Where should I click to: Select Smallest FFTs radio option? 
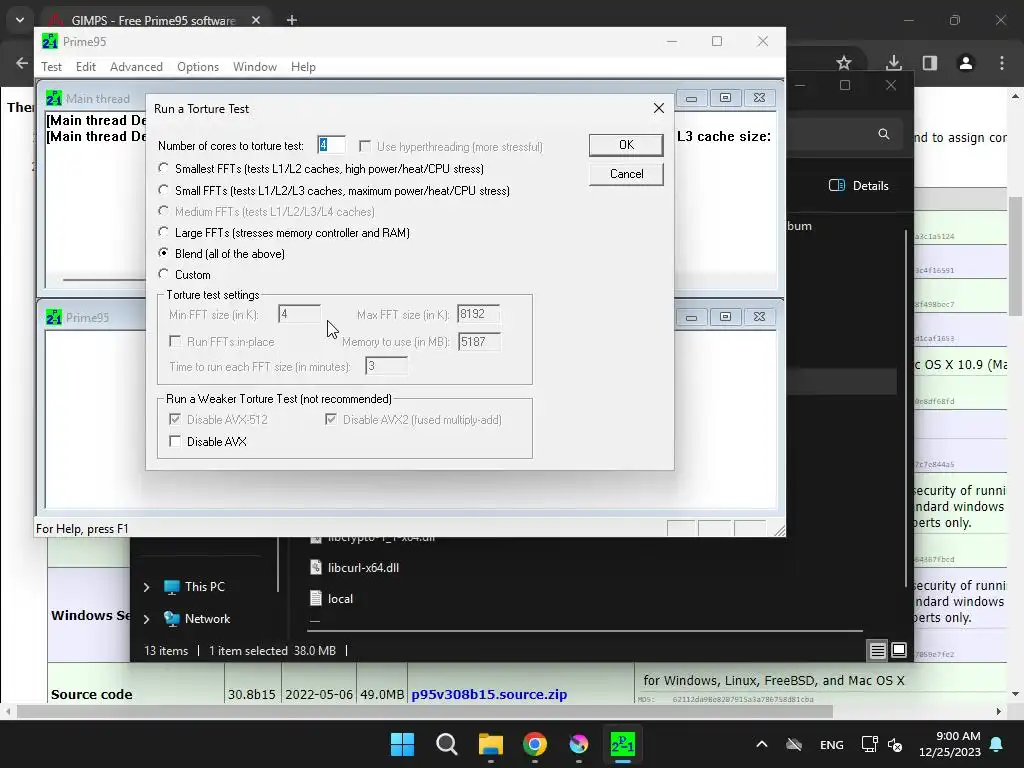[163, 168]
